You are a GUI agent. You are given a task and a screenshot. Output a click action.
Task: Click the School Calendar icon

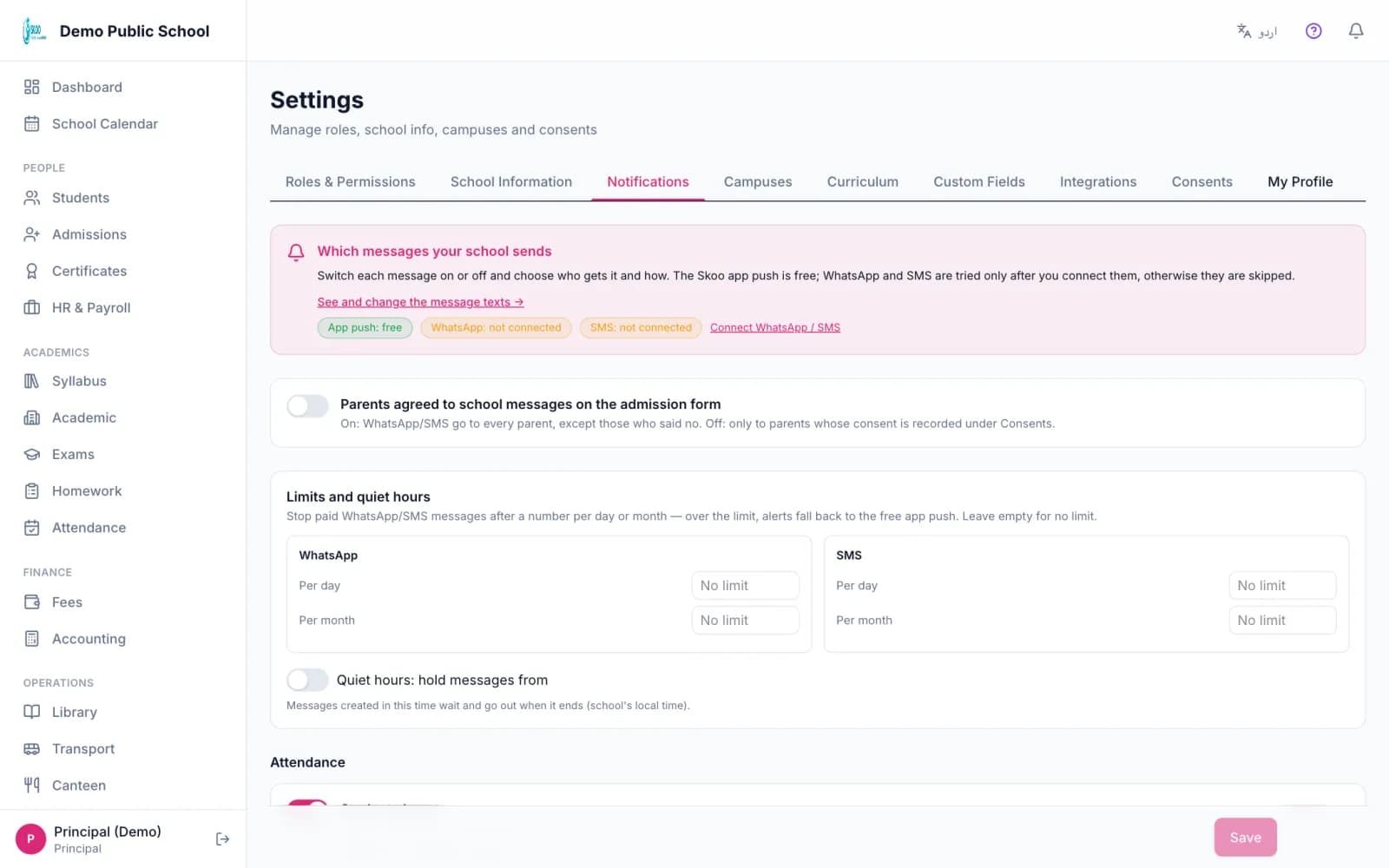[32, 123]
